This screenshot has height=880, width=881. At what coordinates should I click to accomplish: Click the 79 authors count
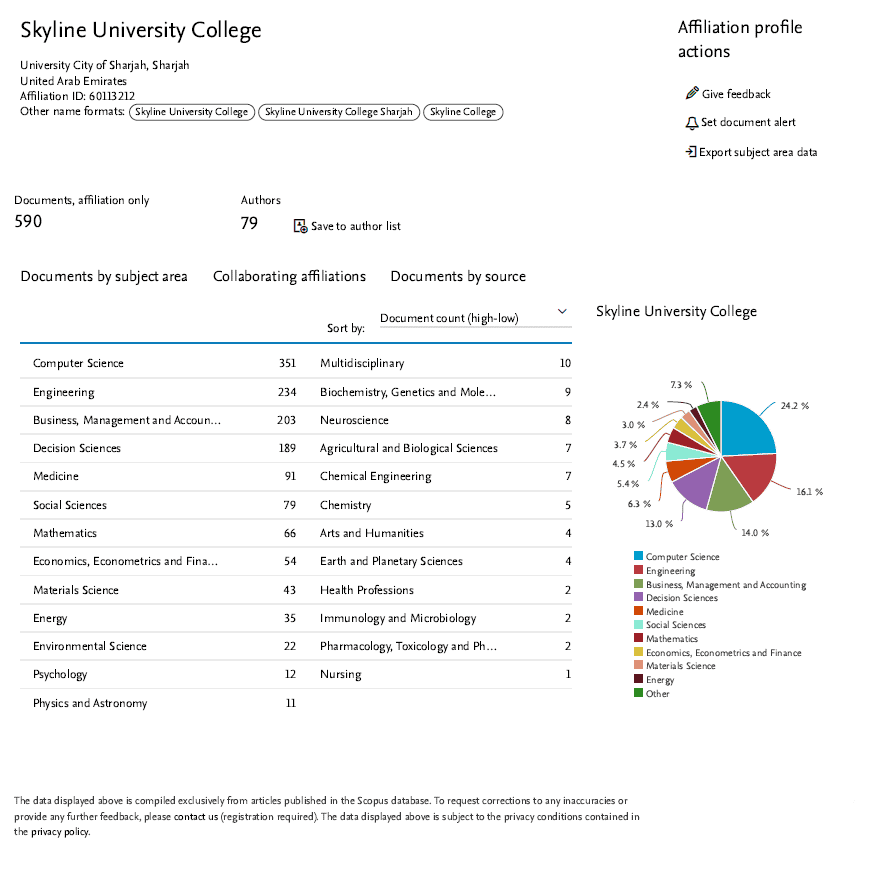pyautogui.click(x=249, y=223)
